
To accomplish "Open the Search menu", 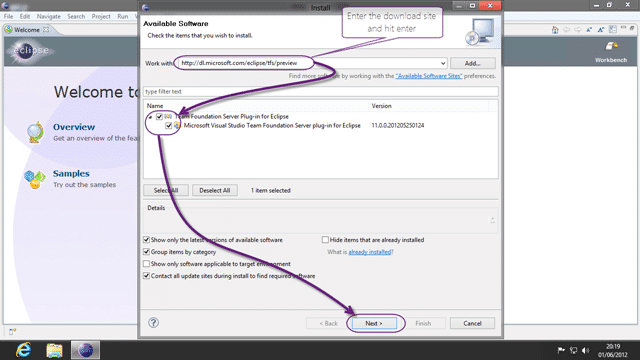I will [x=76, y=16].
